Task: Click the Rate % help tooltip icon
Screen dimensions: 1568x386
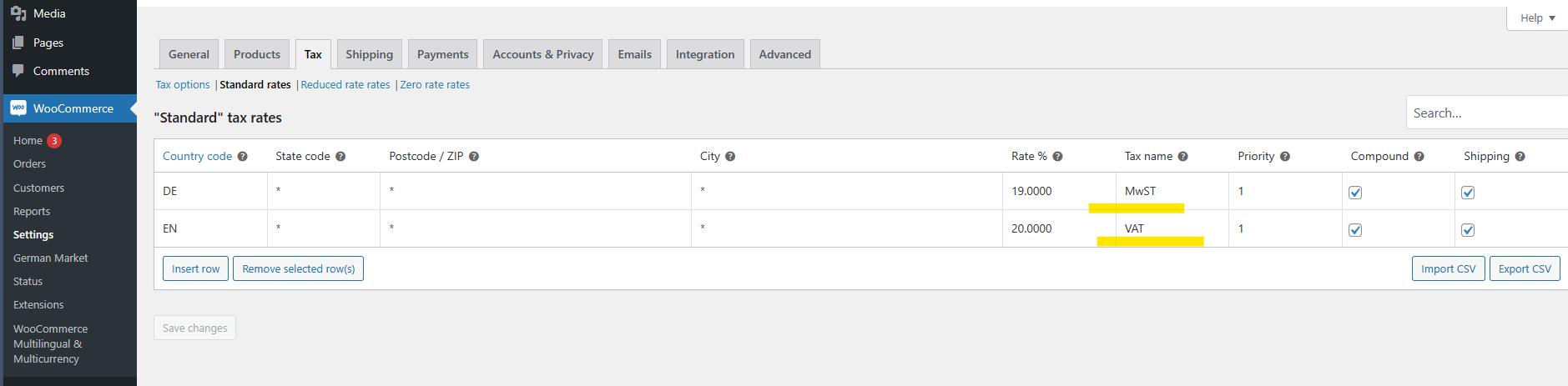Action: point(1057,157)
